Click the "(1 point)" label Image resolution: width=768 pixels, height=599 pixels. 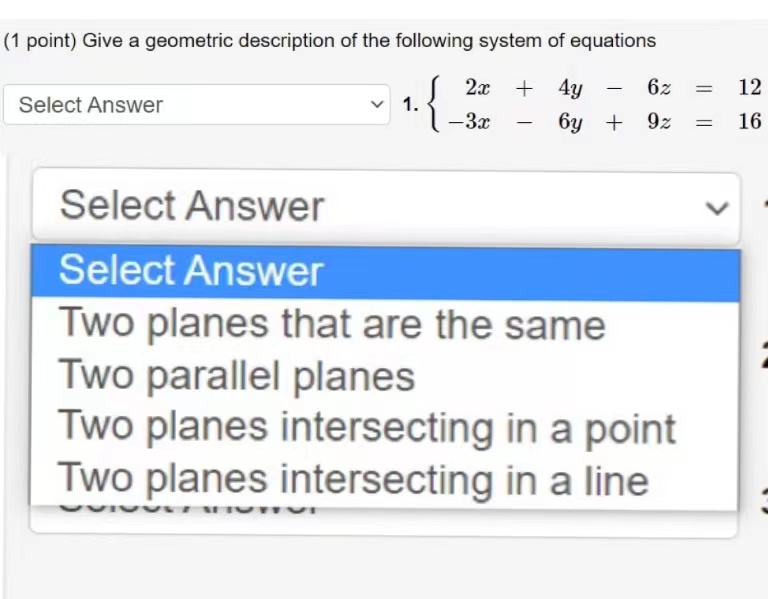[40, 41]
